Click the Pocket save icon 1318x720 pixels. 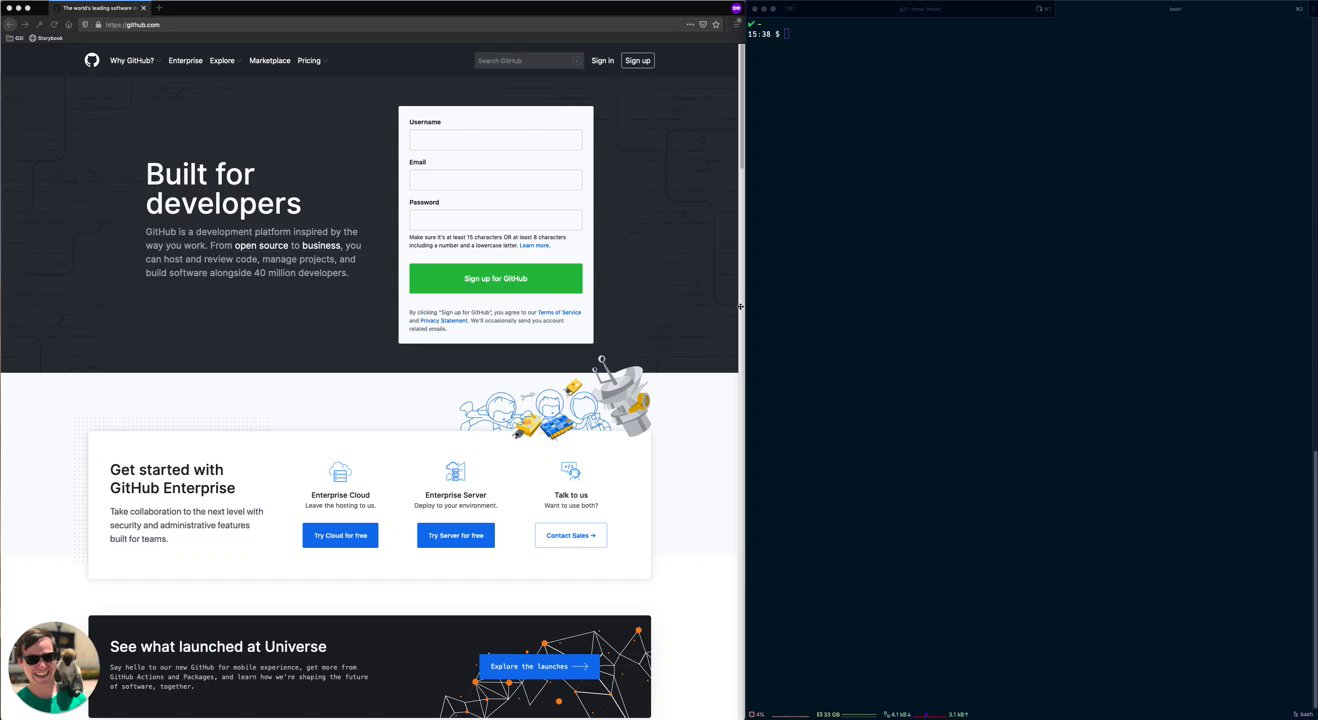(x=703, y=24)
